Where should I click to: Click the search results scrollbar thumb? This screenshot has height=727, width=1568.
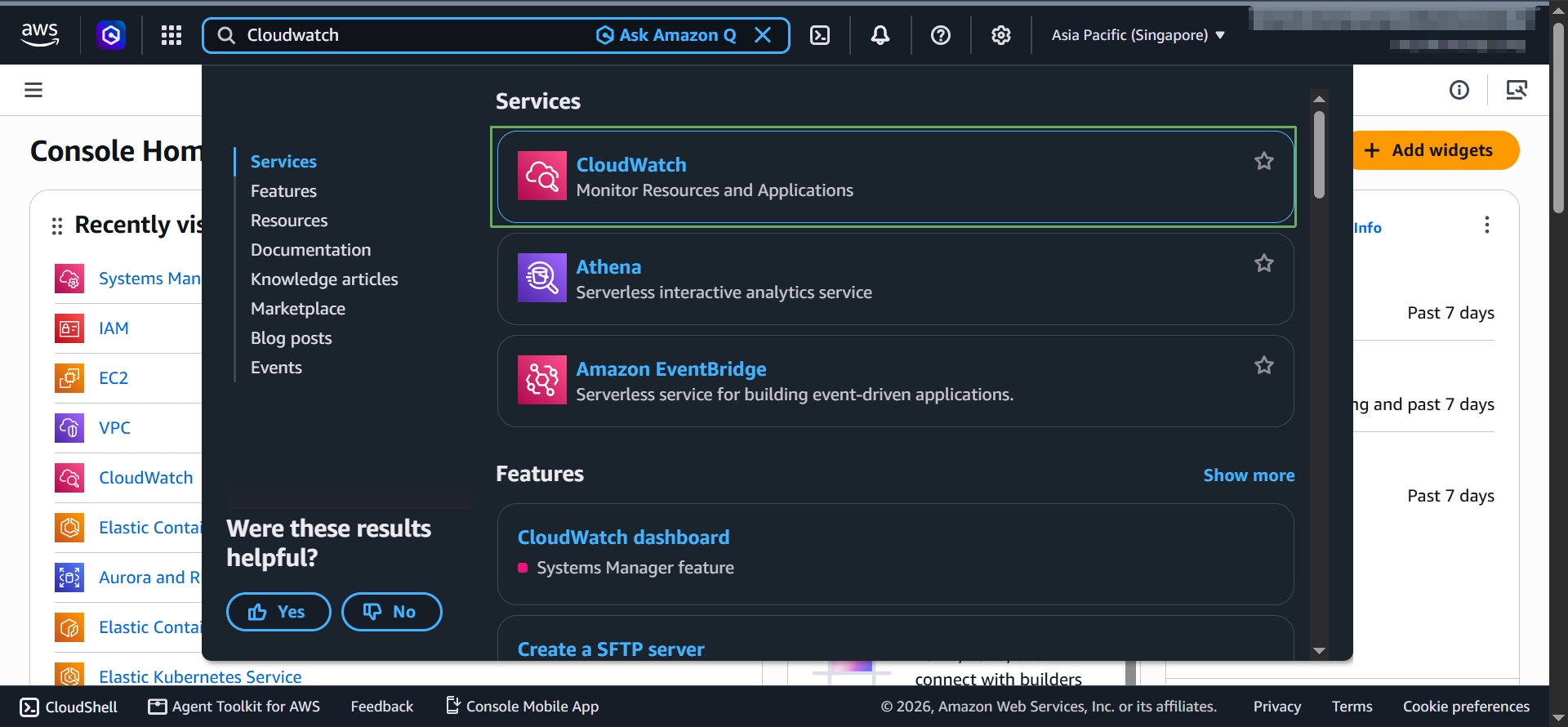click(1319, 154)
